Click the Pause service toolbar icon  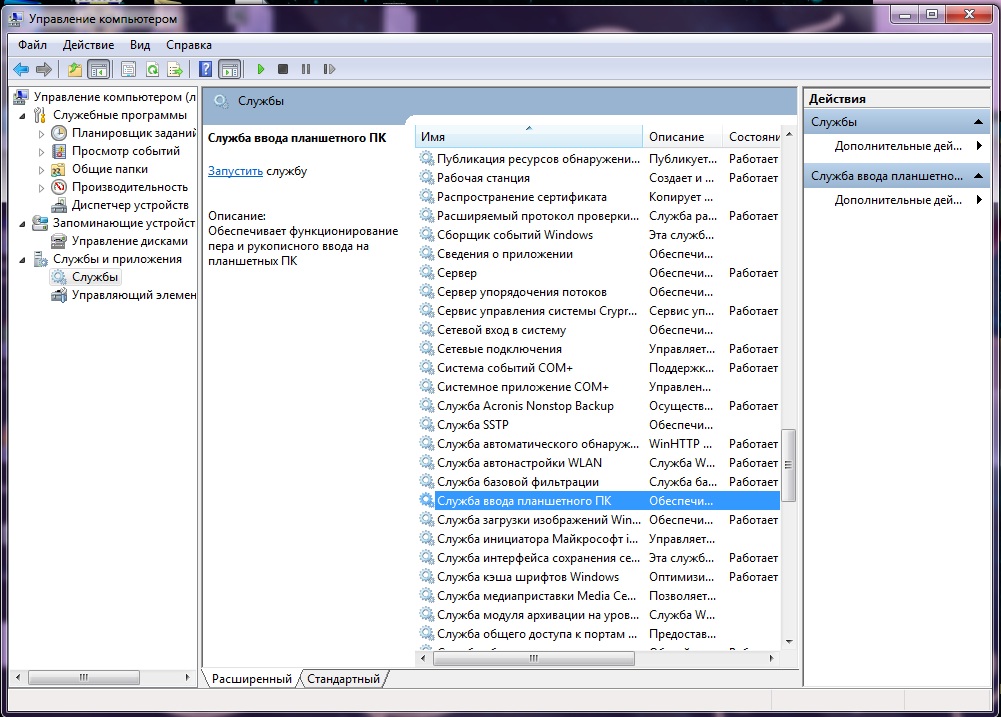(x=305, y=69)
